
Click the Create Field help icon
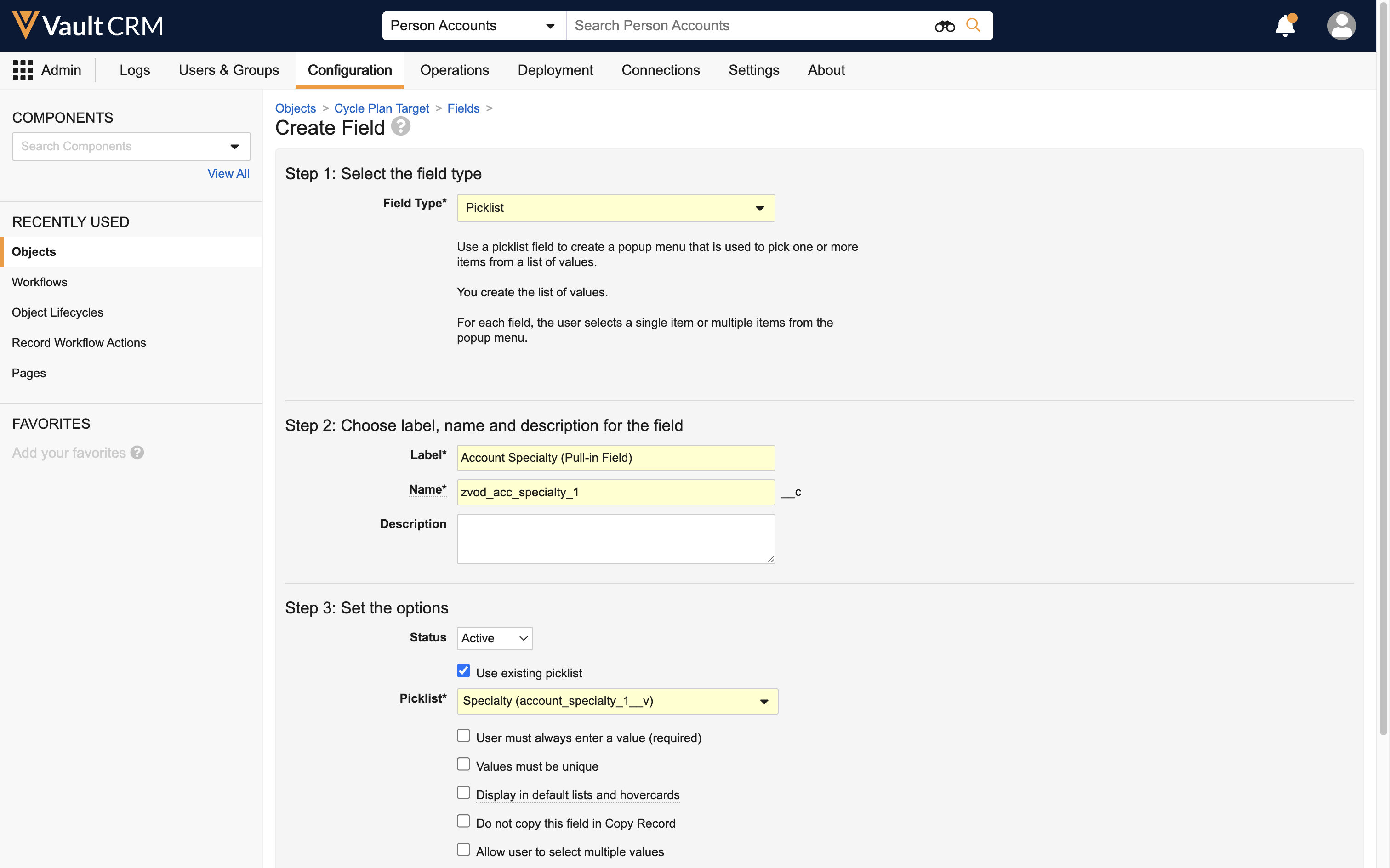[x=401, y=126]
